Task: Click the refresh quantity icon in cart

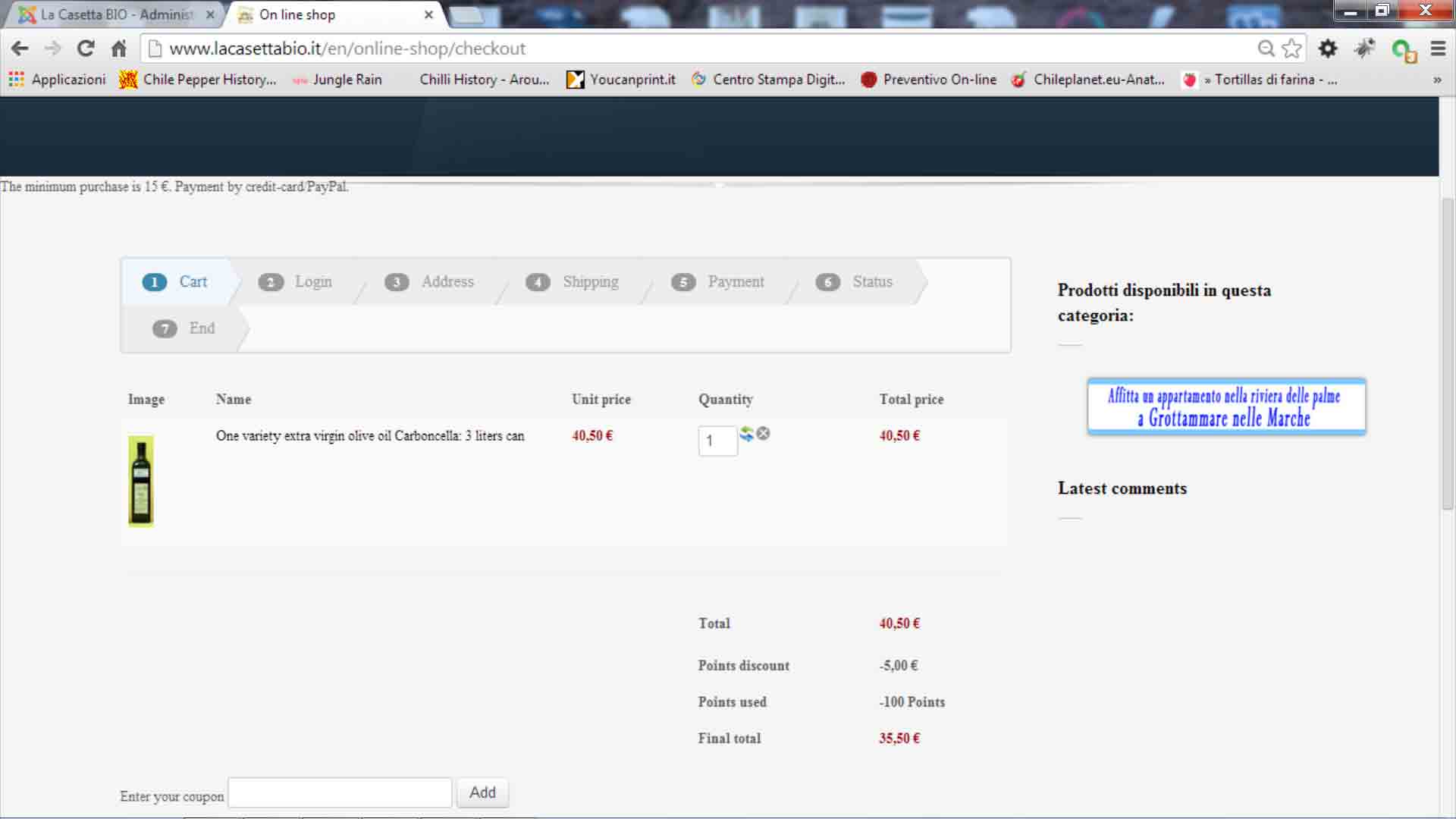Action: pyautogui.click(x=746, y=433)
